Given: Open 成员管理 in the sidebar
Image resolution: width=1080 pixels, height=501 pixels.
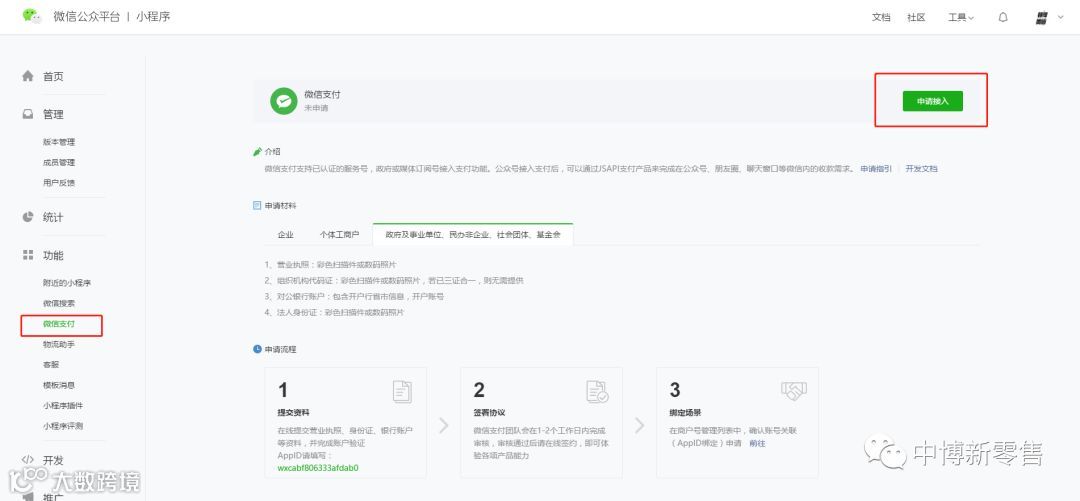Looking at the screenshot, I should point(59,163).
